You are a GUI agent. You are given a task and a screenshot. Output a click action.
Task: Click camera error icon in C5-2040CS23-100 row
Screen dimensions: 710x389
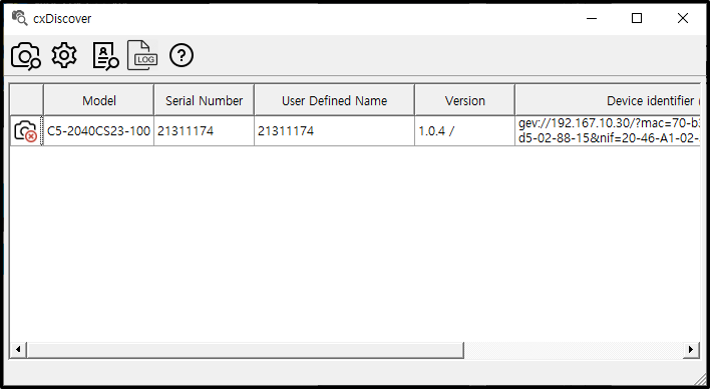pos(26,131)
